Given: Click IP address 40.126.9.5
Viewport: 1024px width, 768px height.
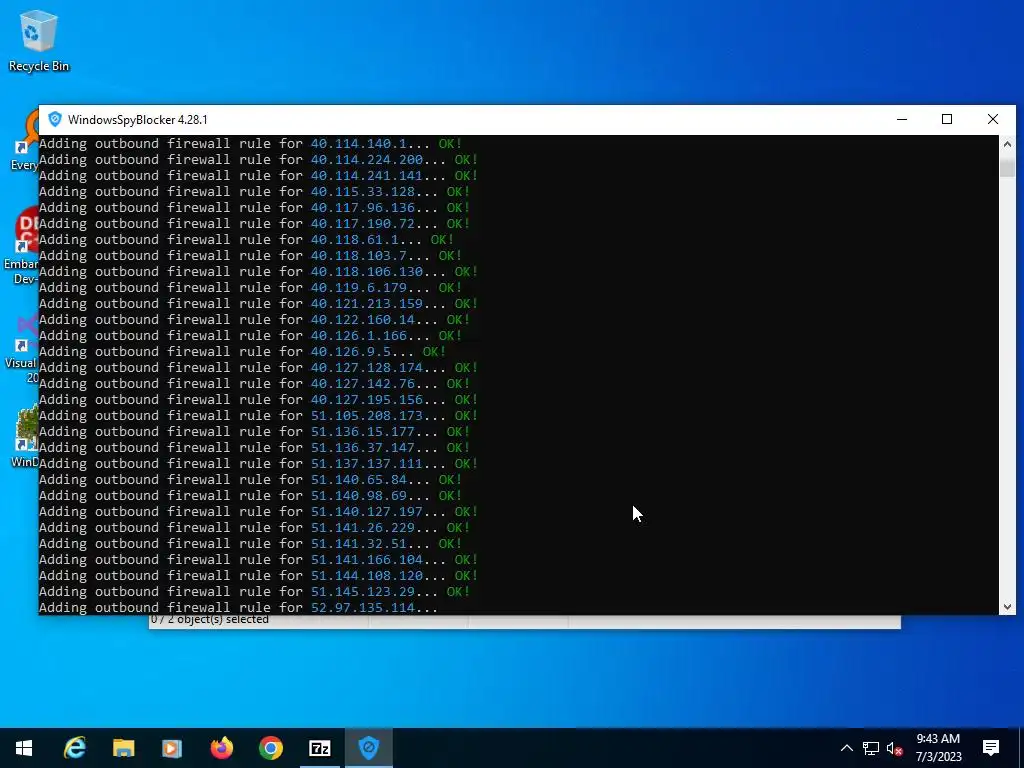Looking at the screenshot, I should coord(350,351).
